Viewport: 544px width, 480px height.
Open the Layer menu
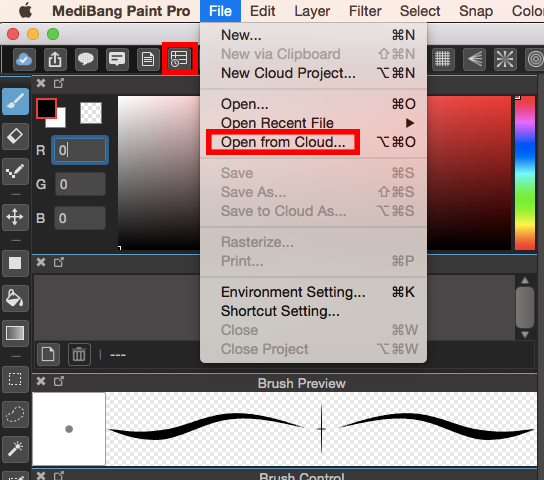[x=312, y=11]
